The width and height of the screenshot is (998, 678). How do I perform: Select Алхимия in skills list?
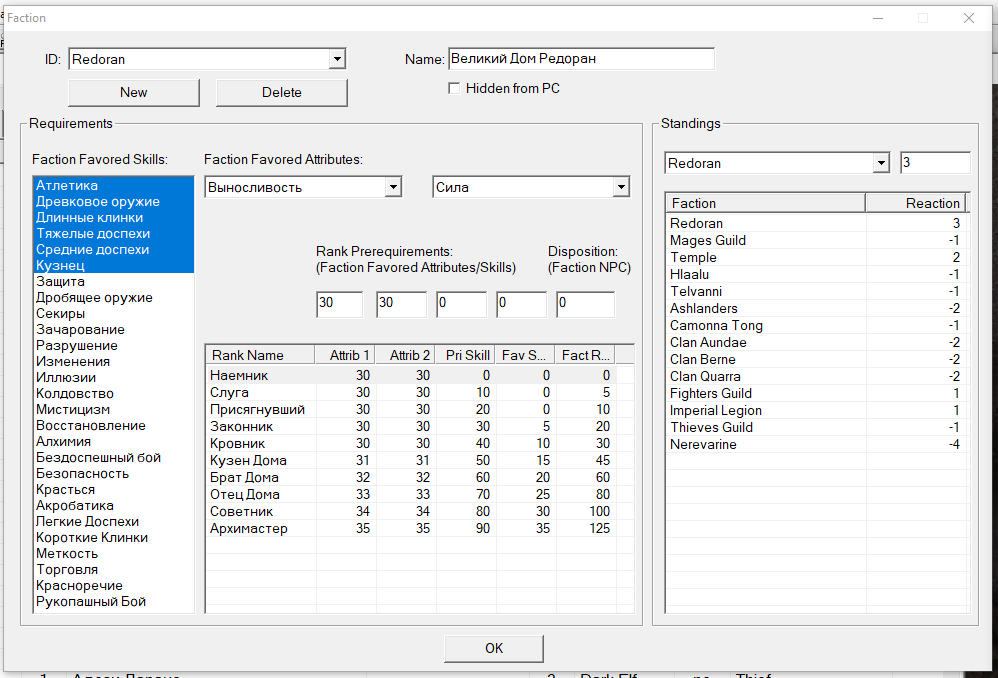tap(113, 441)
